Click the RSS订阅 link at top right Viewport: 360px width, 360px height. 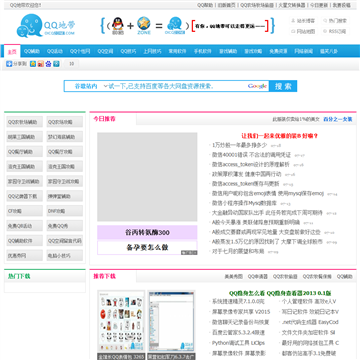(335, 31)
